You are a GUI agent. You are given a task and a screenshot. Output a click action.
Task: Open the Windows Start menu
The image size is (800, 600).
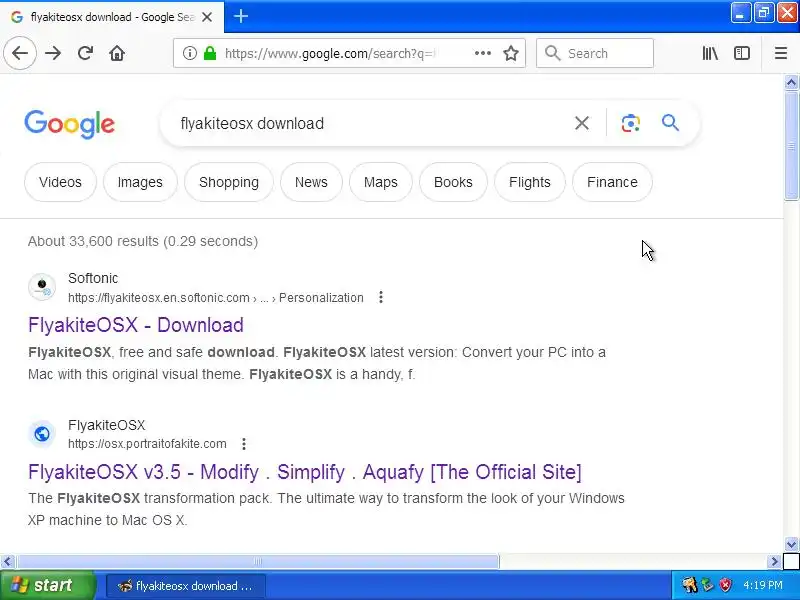click(x=48, y=585)
